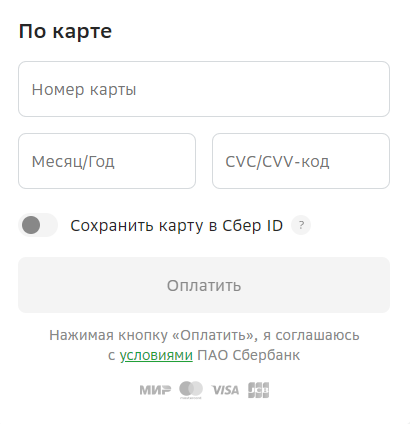This screenshot has height=424, width=410.
Task: Focus the 'Номер карты' input field
Action: [x=204, y=89]
